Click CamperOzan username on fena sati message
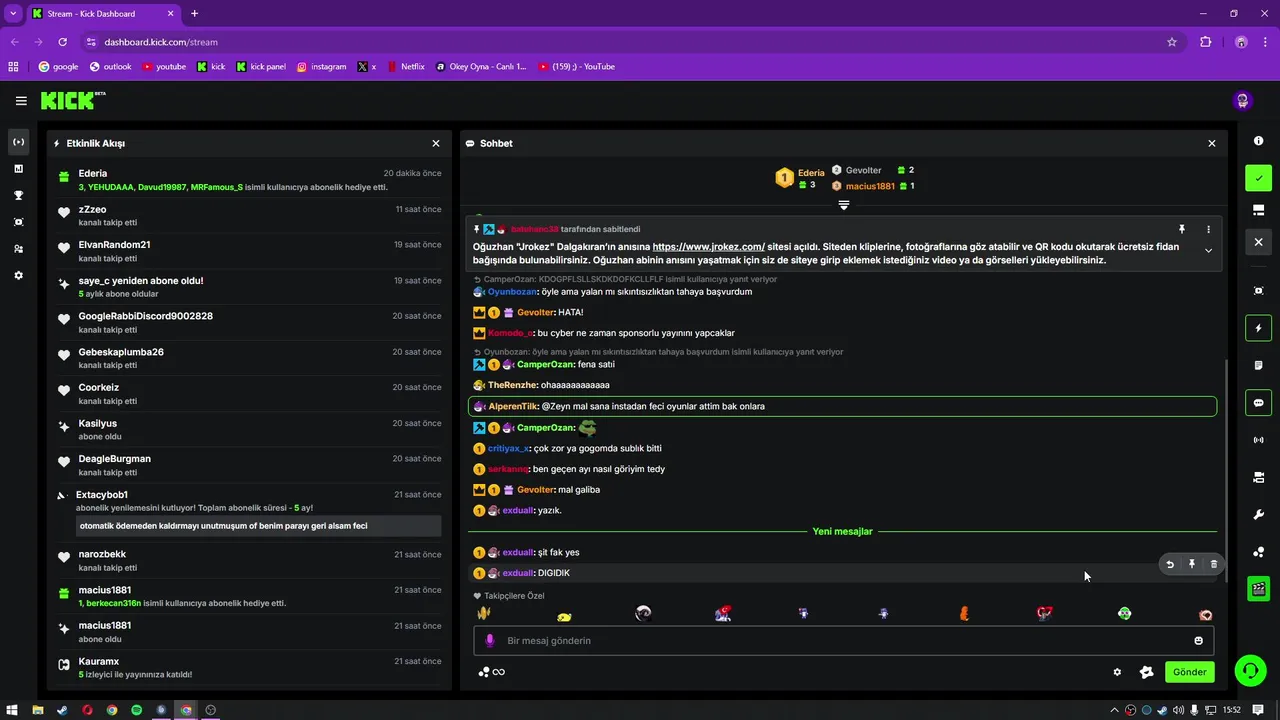 (545, 365)
